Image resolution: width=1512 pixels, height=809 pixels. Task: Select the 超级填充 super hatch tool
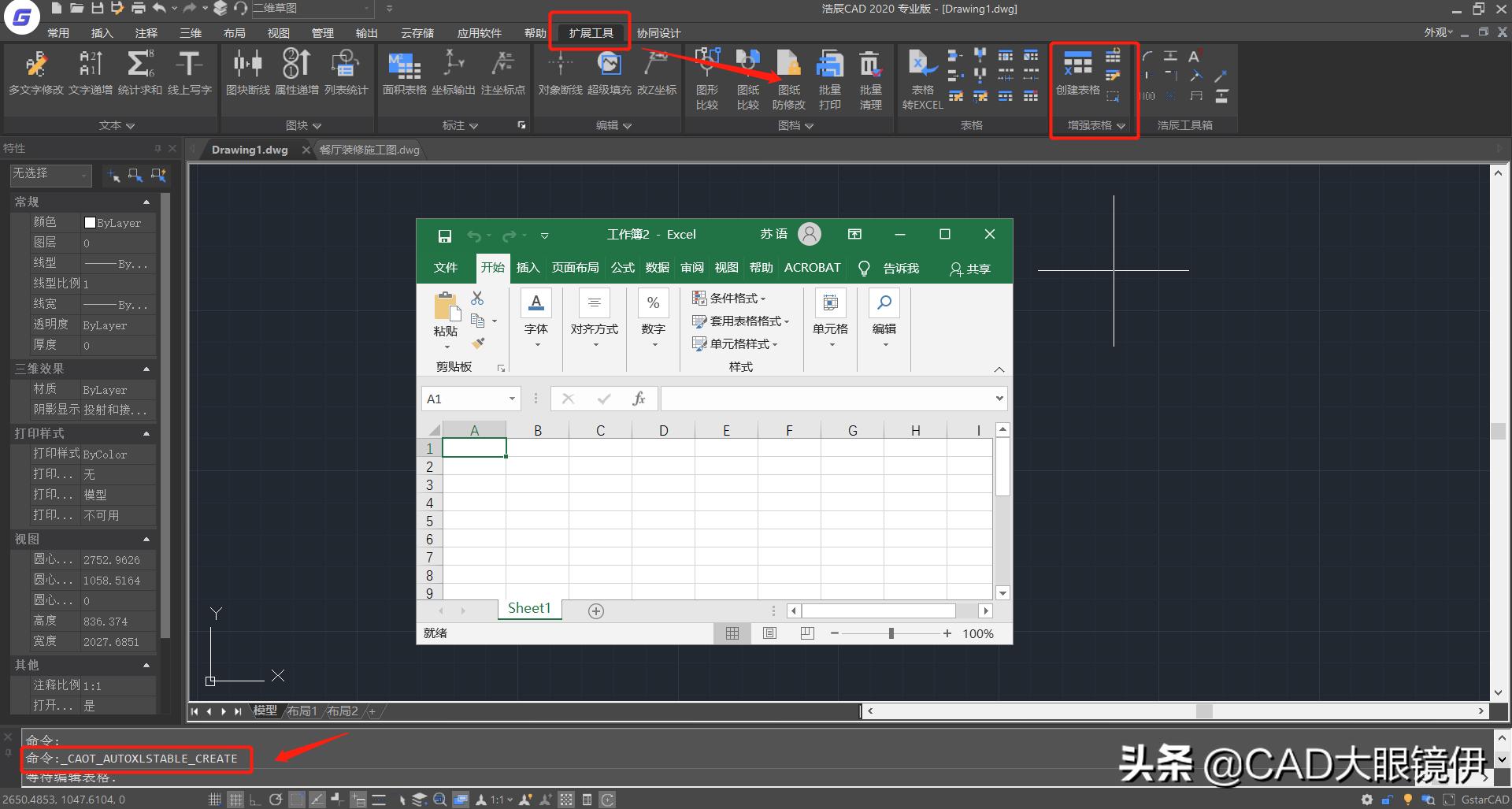610,75
